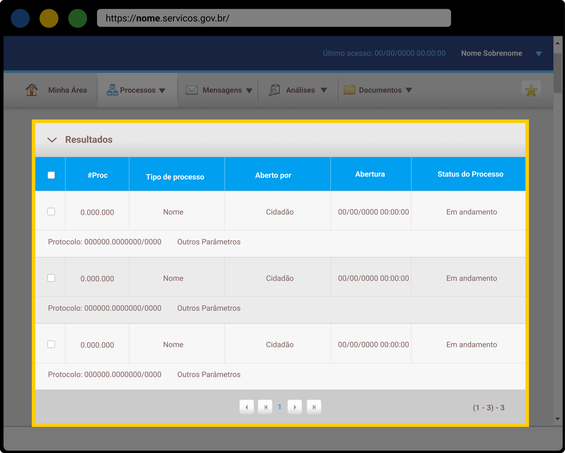
Task: Open the Análises menu
Action: pyautogui.click(x=300, y=90)
